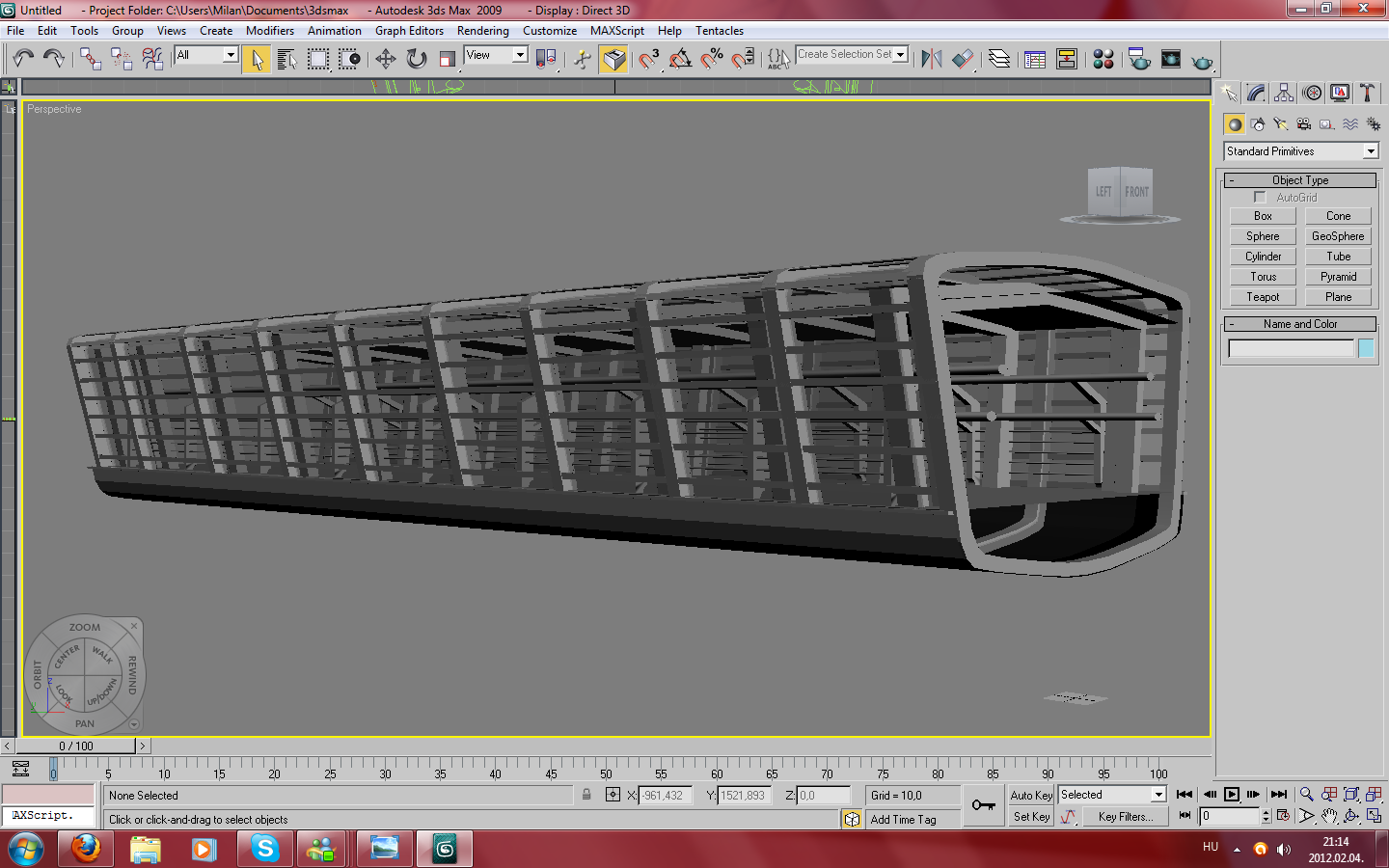Click the Pan View hand icon

[1329, 816]
